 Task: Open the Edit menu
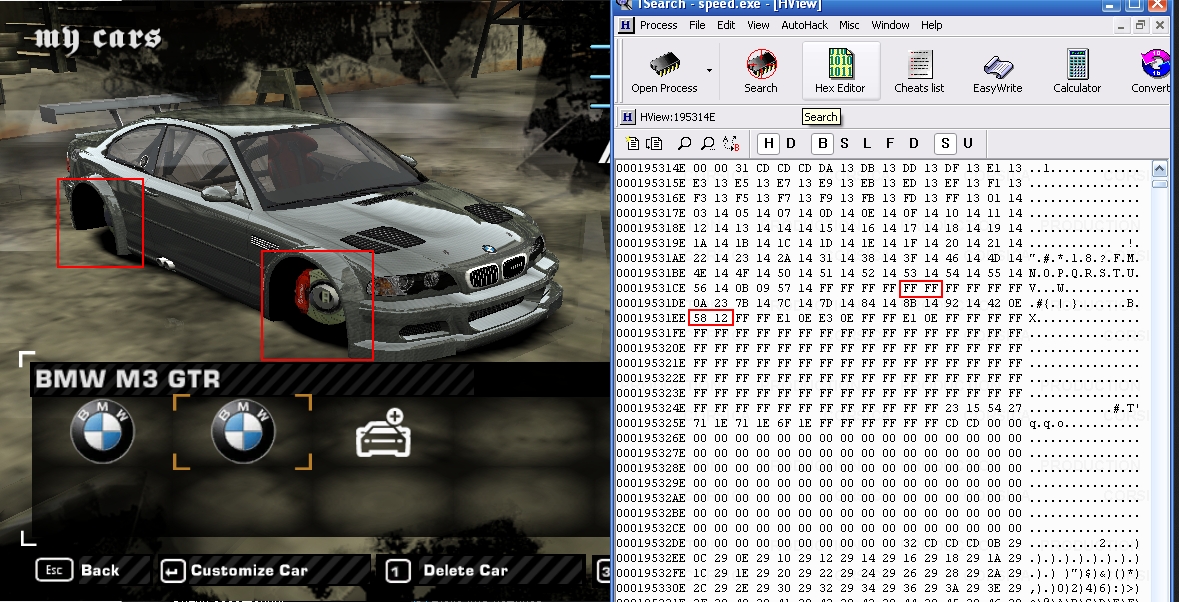(x=726, y=25)
